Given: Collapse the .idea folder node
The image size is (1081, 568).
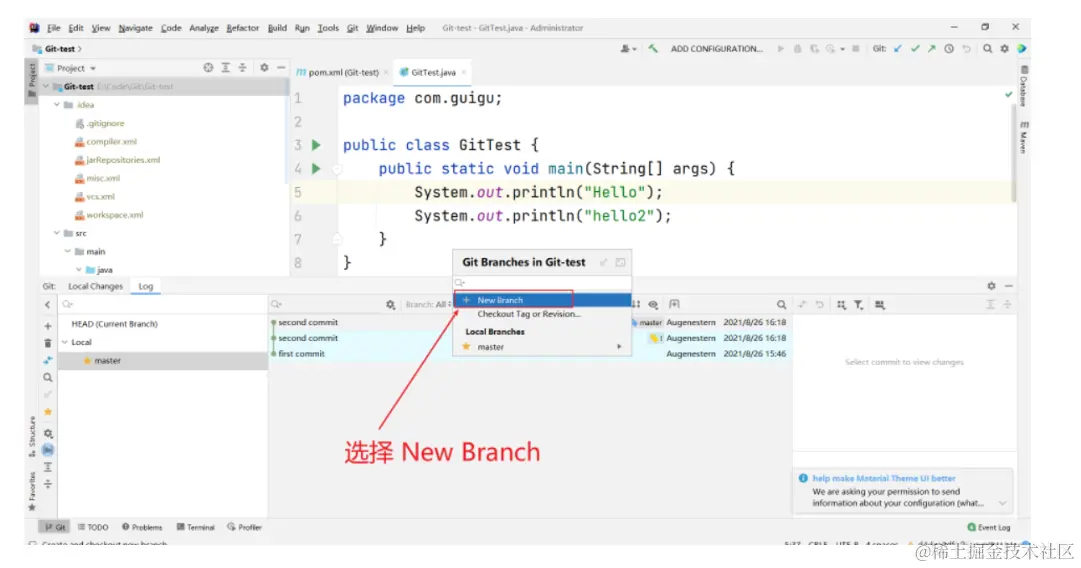Looking at the screenshot, I should pos(57,105).
